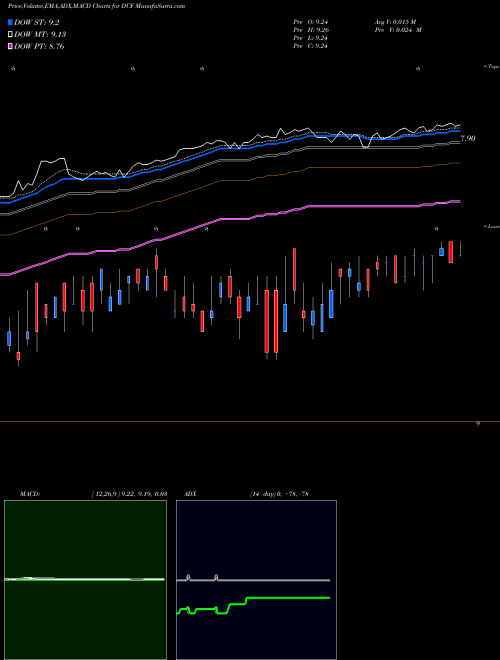Select the 'DOW PT: 8.76' legend label
This screenshot has width=500, height=660.
pos(39,46)
